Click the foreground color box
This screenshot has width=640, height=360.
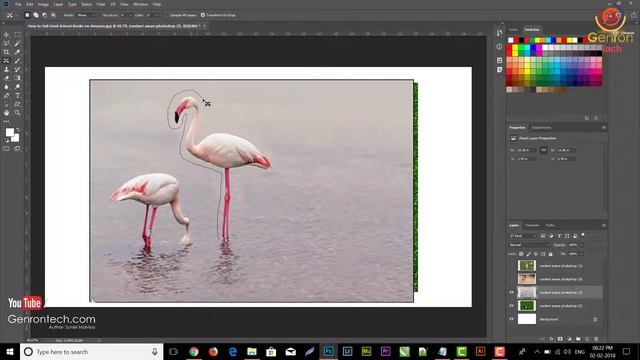9,132
